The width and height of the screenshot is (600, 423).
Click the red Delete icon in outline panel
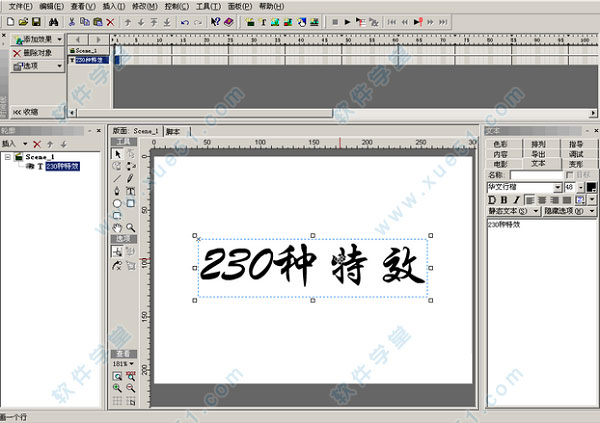37,144
